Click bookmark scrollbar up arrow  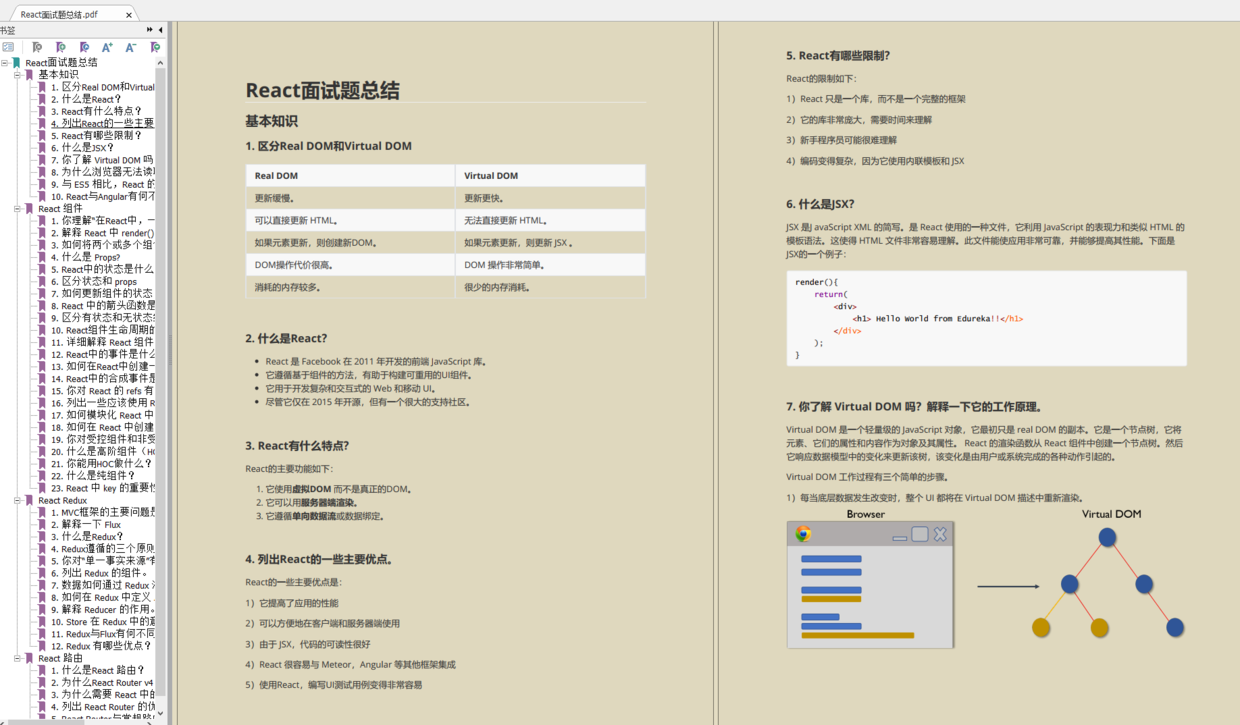[160, 62]
